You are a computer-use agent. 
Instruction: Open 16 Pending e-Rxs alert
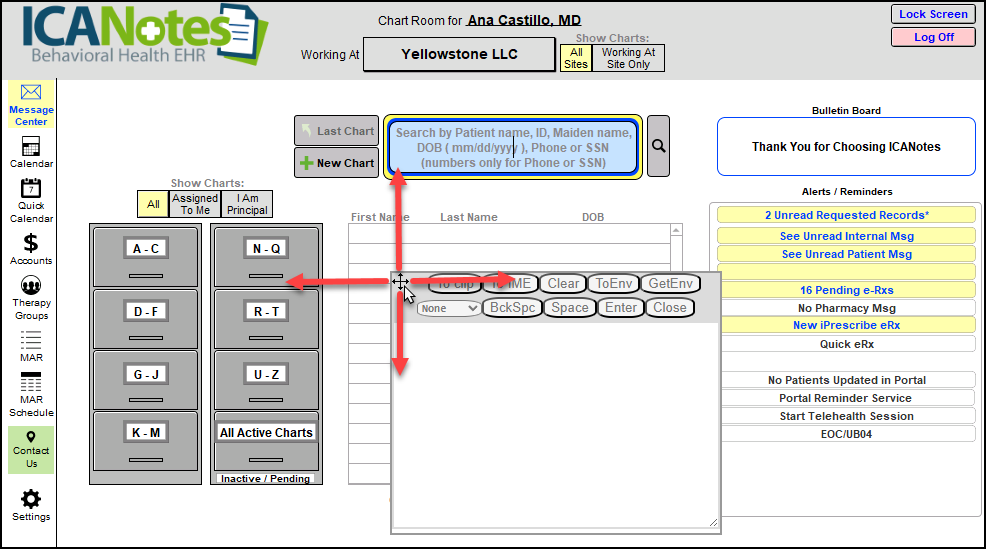click(845, 290)
